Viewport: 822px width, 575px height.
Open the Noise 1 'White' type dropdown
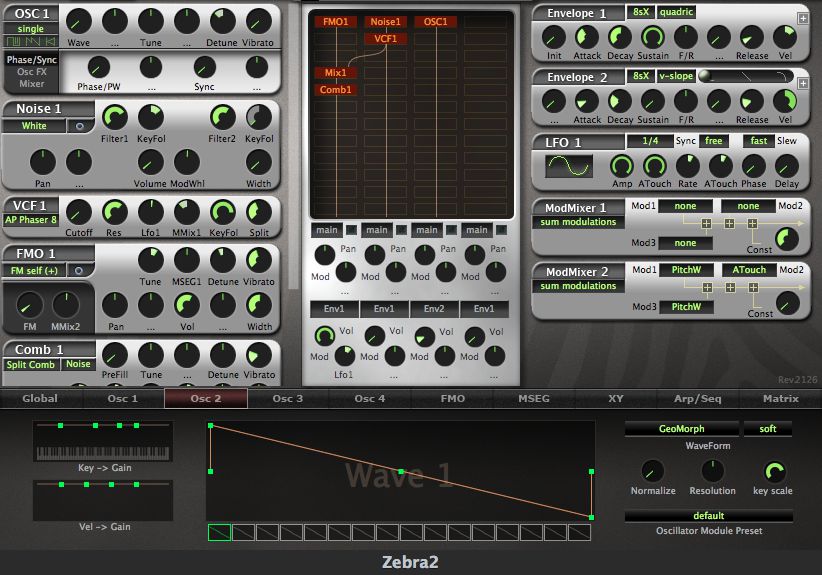[x=34, y=126]
